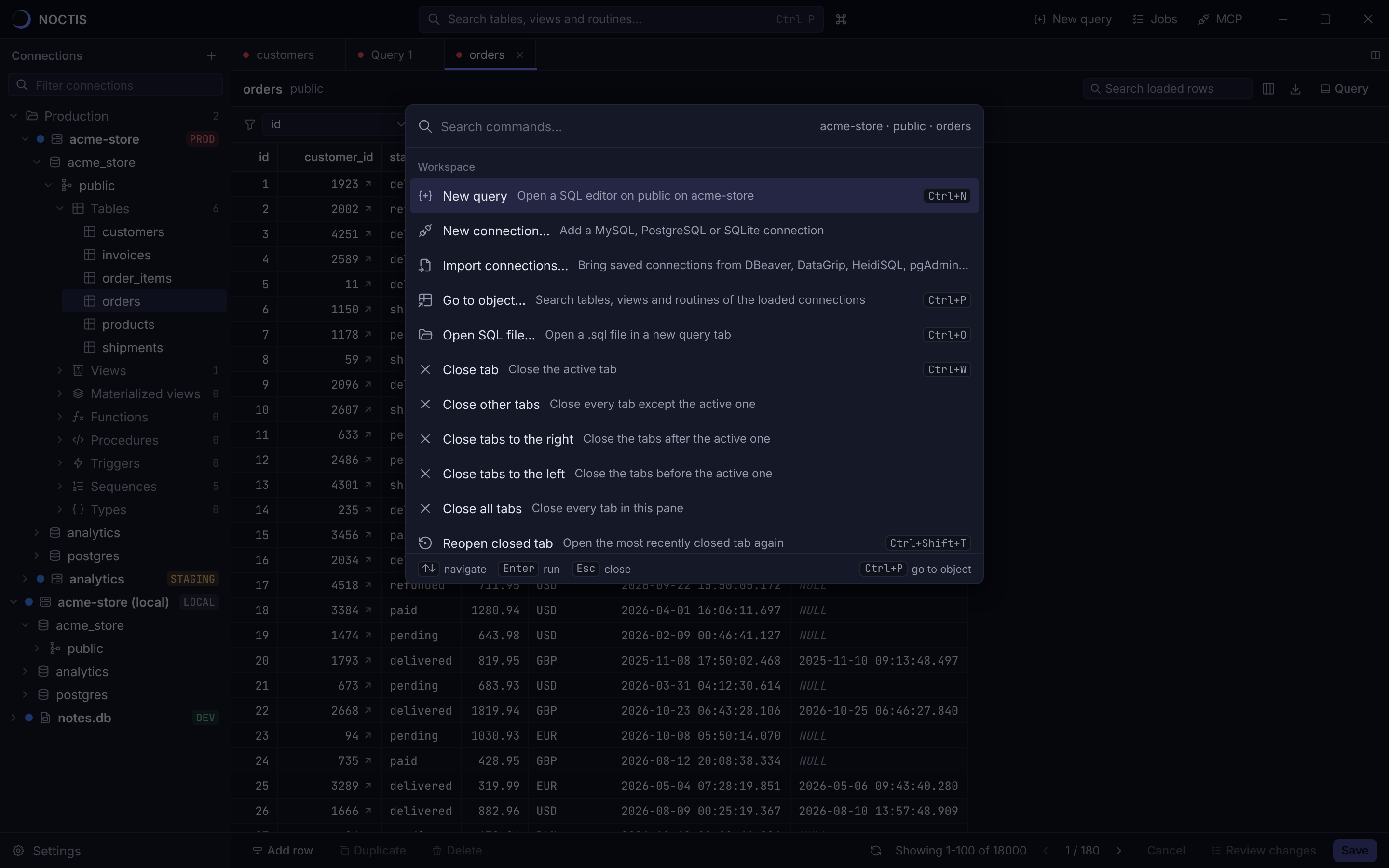
Task: Collapse the acme-store PROD connection
Action: point(25,139)
